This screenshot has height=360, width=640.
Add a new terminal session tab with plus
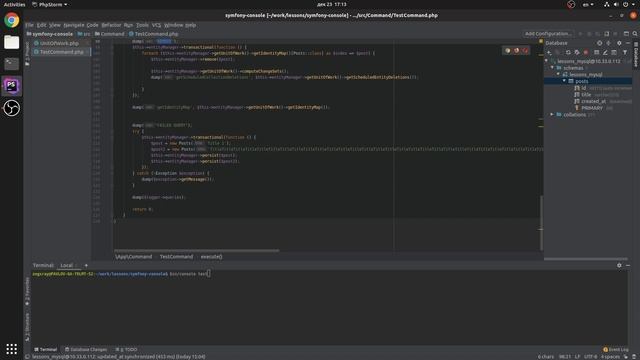click(86, 265)
